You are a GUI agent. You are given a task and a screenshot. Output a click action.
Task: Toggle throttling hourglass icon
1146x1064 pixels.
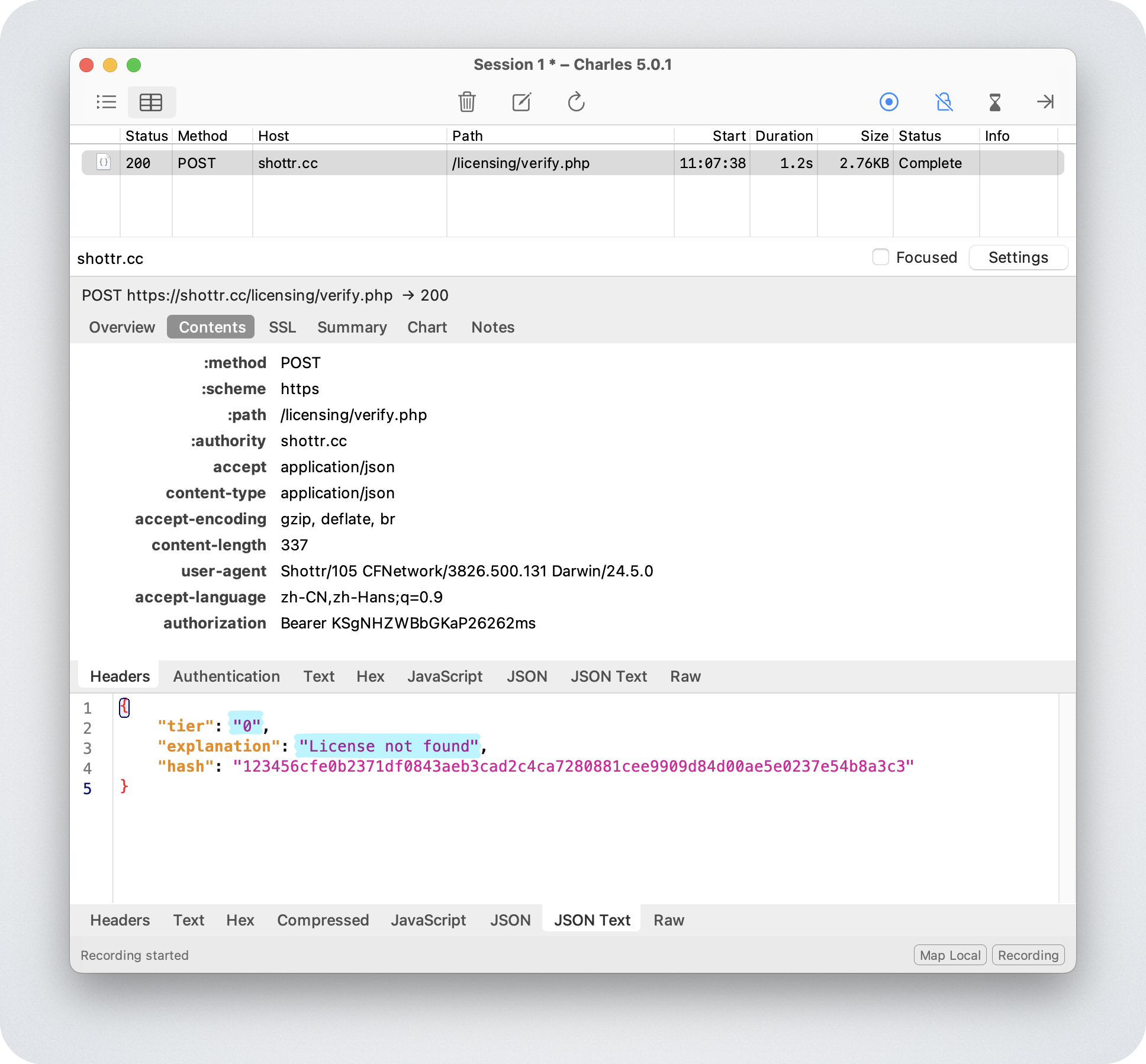[995, 102]
